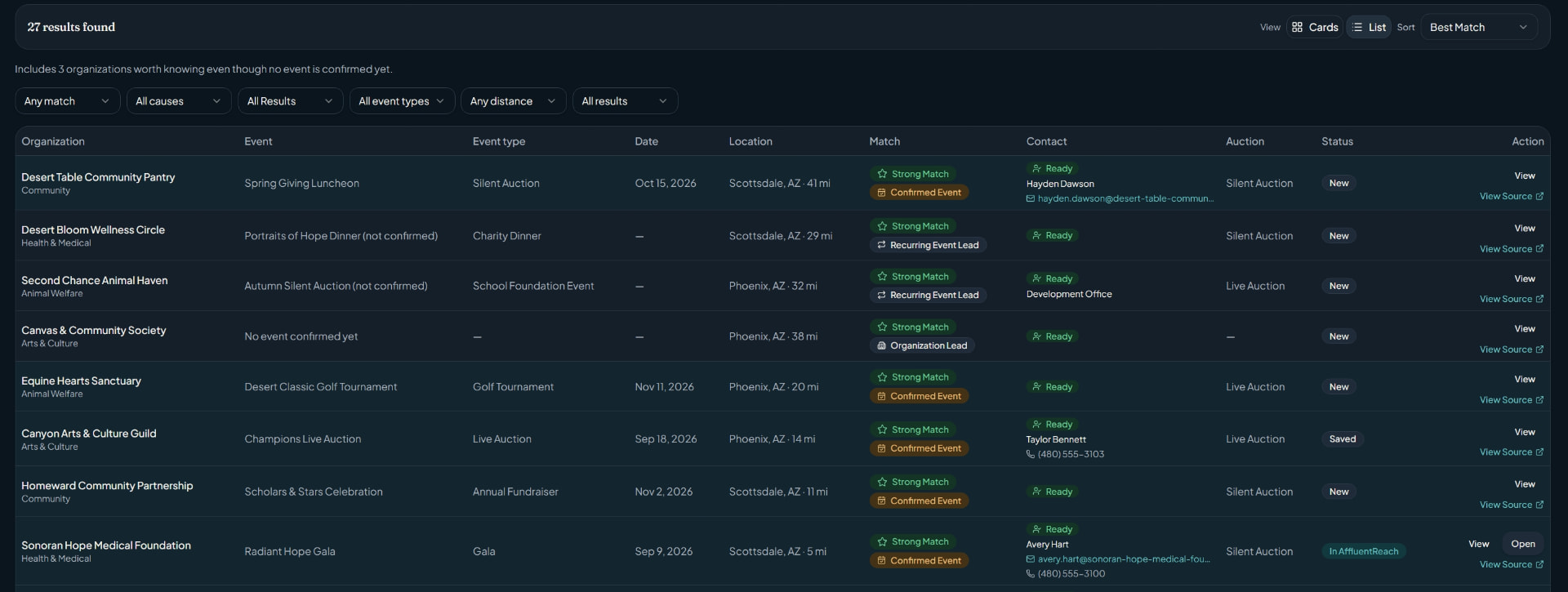The height and width of the screenshot is (592, 1568).
Task: View the Canyon Arts & Culture Guild row
Action: [1524, 432]
